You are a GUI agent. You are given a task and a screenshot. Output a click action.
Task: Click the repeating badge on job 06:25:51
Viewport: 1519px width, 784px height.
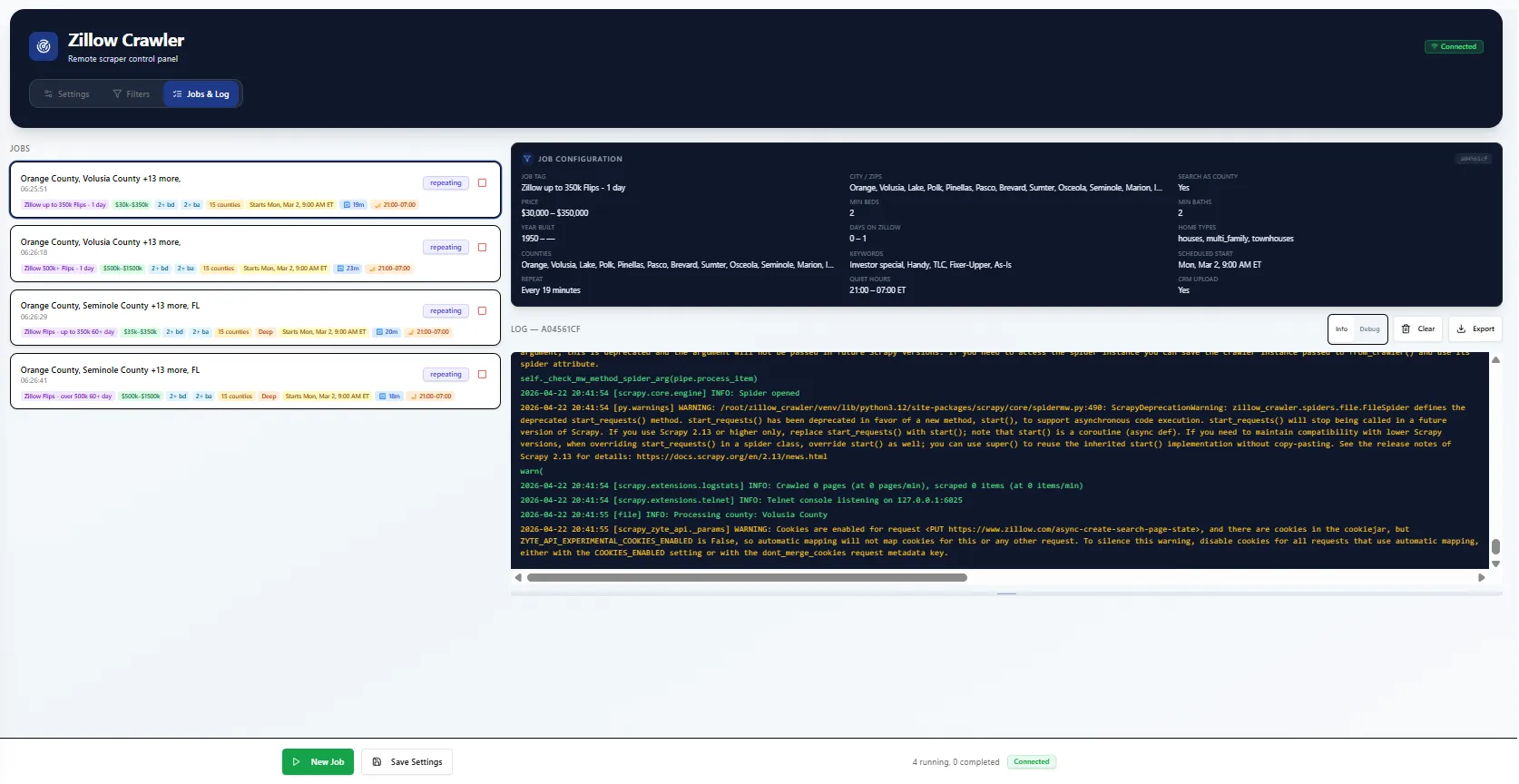(x=446, y=183)
